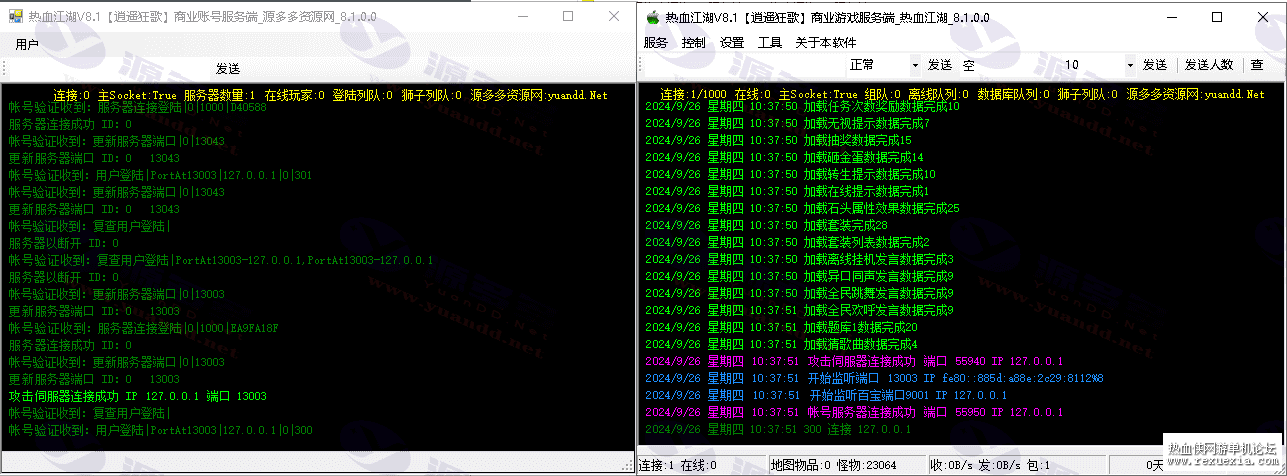The image size is (1287, 476).
Task: Click log line 加载套装列表数据完成2
Action: point(787,243)
